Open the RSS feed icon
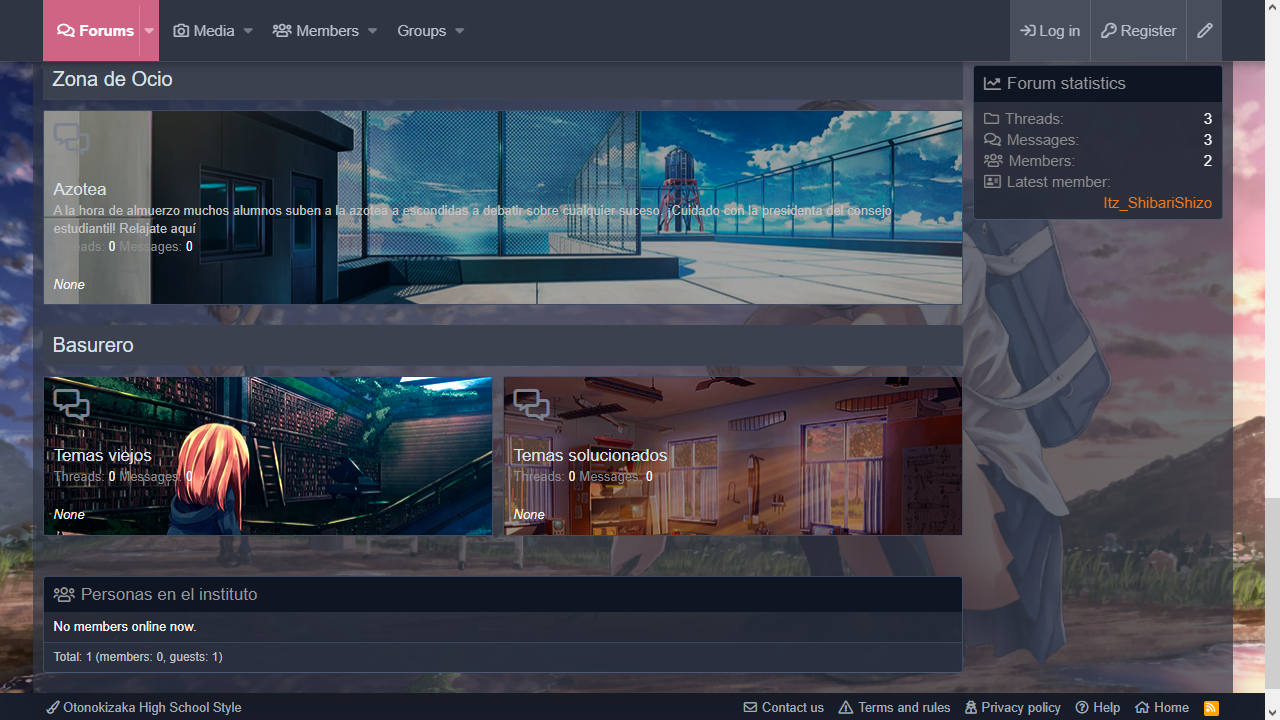 (x=1211, y=708)
